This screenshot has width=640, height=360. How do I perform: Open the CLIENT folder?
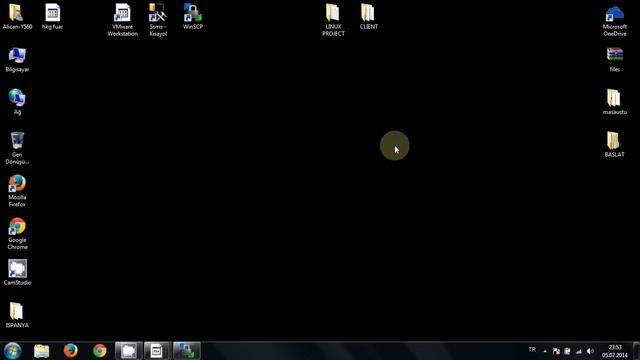(x=368, y=16)
